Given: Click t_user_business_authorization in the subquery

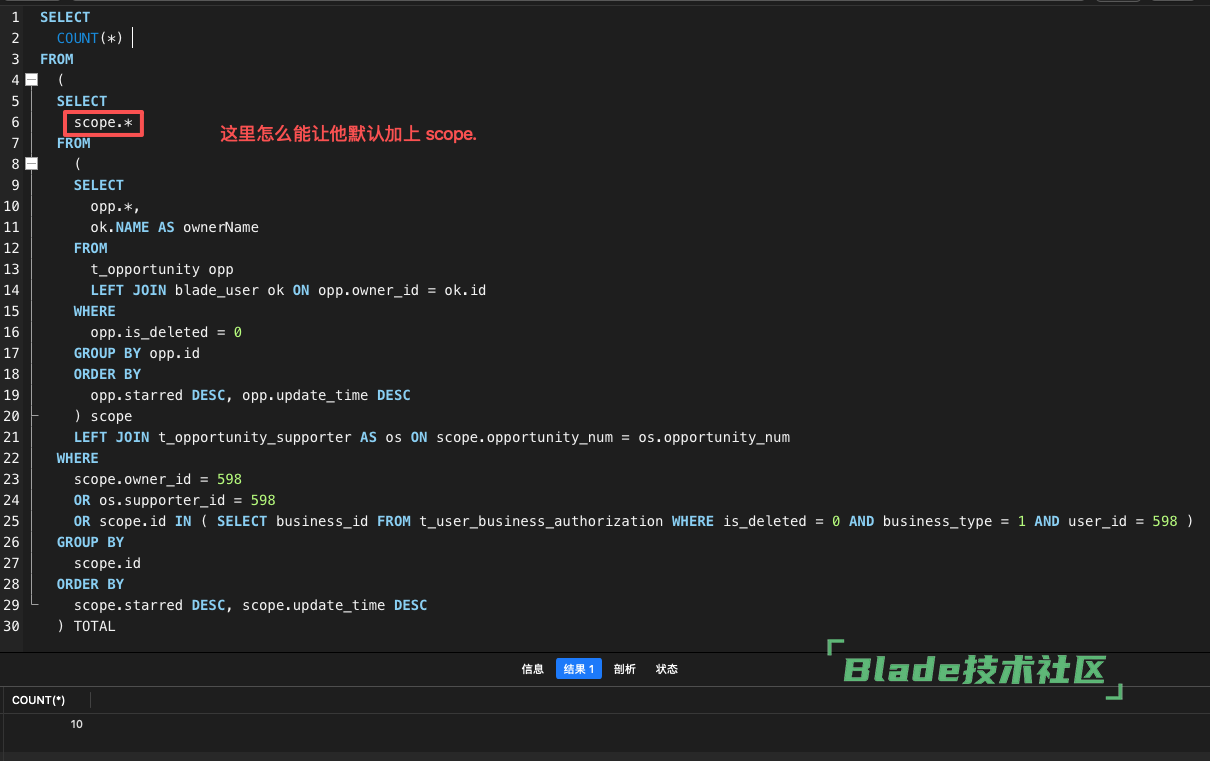Looking at the screenshot, I should click(541, 521).
